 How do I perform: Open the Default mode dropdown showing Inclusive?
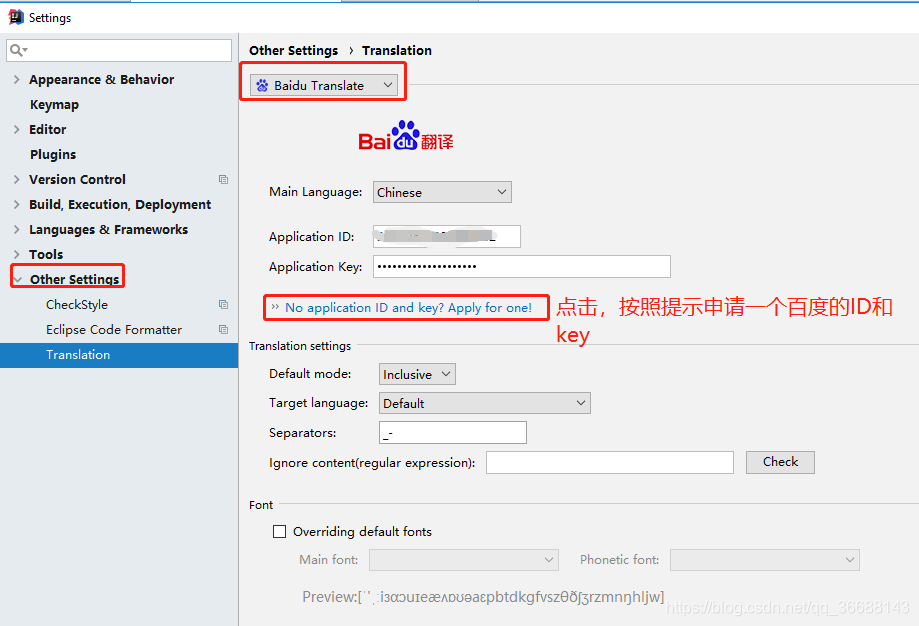tap(417, 374)
